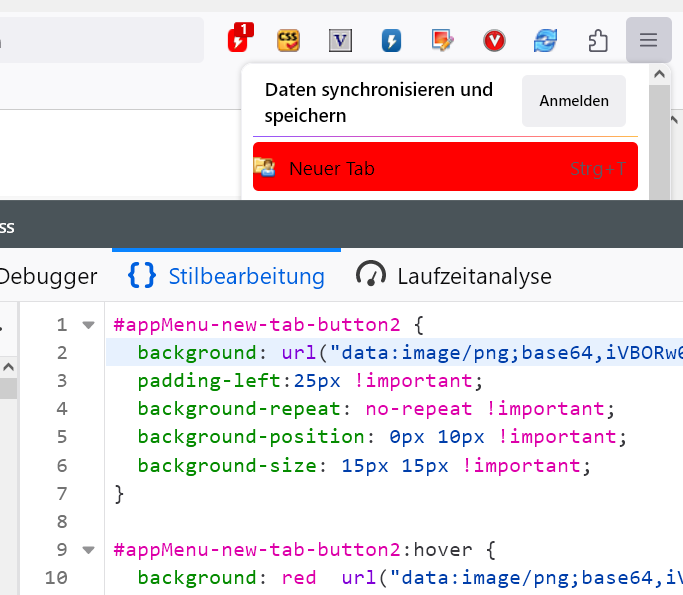The image size is (683, 595).
Task: Open the puzzle piece extensions button
Action: (x=597, y=40)
